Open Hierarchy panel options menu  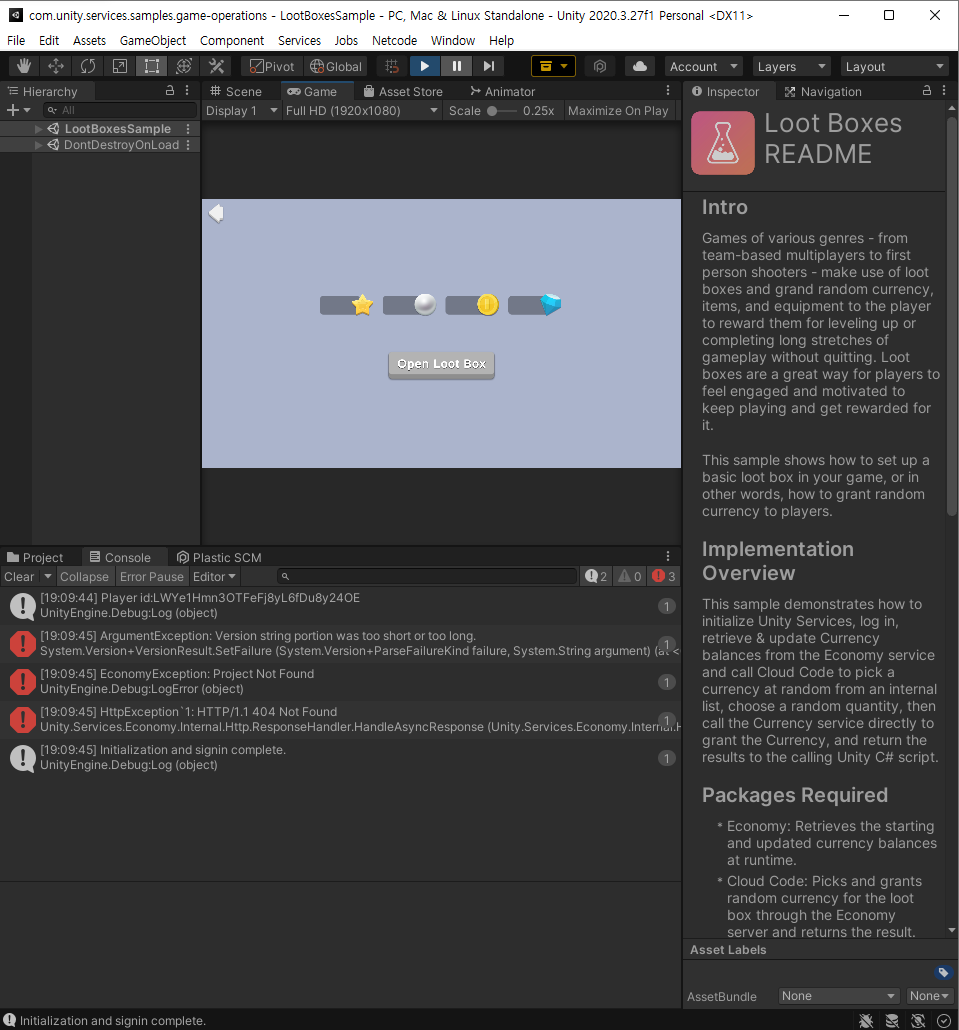[187, 91]
